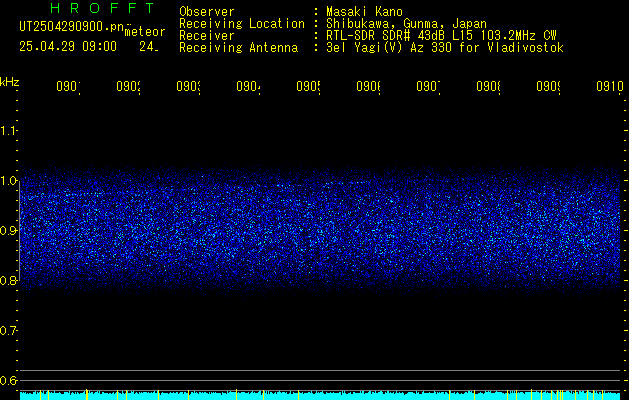
Task: Click the 0.8 frequency axis label
Action: click(x=8, y=280)
